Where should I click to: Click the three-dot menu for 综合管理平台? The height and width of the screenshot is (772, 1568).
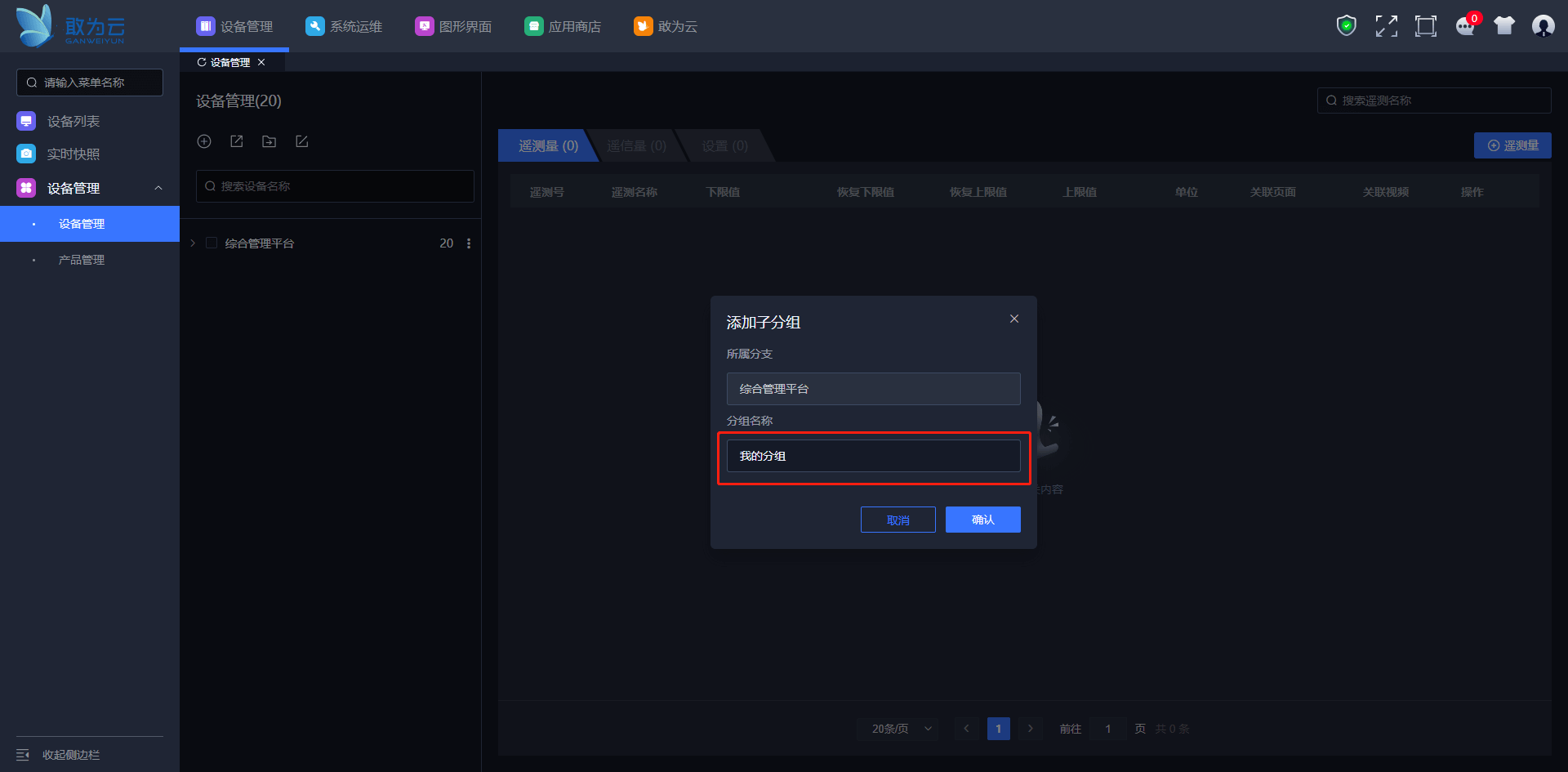(469, 243)
